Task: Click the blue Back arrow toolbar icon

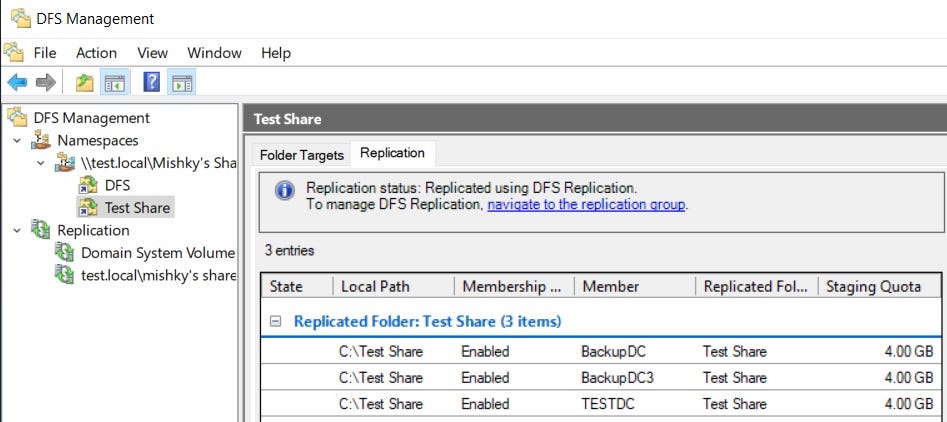Action: 18,82
